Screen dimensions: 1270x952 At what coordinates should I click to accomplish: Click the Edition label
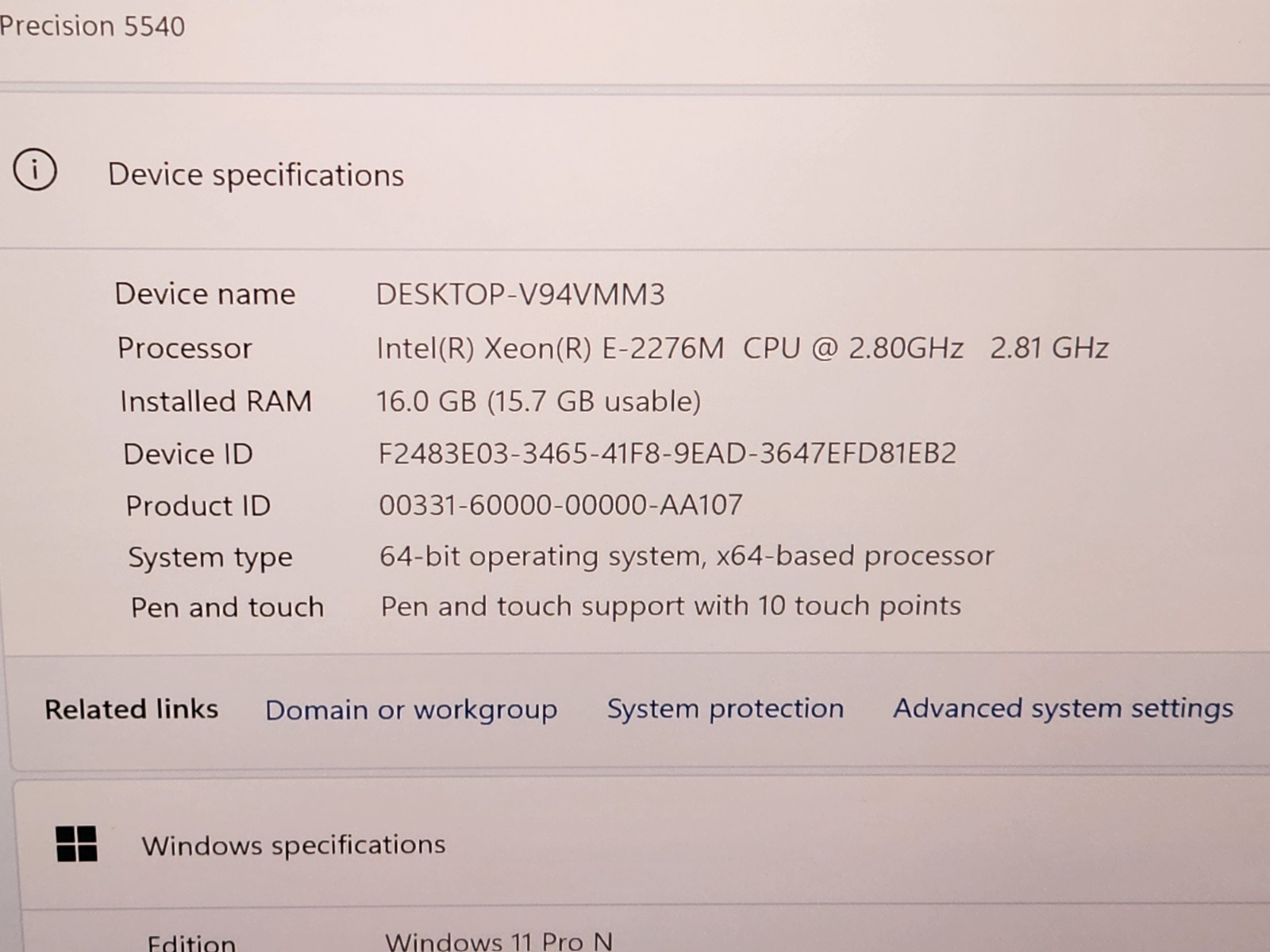(191, 942)
